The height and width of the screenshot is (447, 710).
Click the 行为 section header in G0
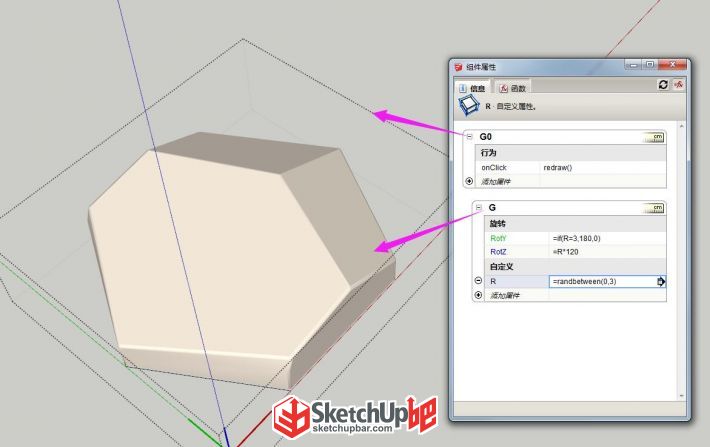pyautogui.click(x=571, y=153)
